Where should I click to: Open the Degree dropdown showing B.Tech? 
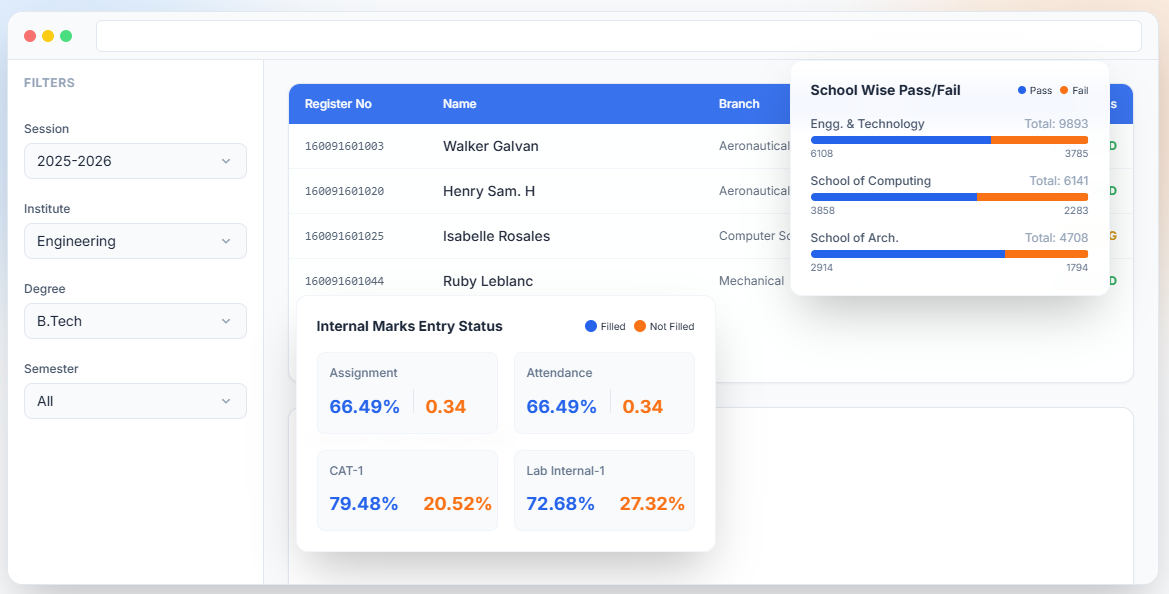(135, 321)
